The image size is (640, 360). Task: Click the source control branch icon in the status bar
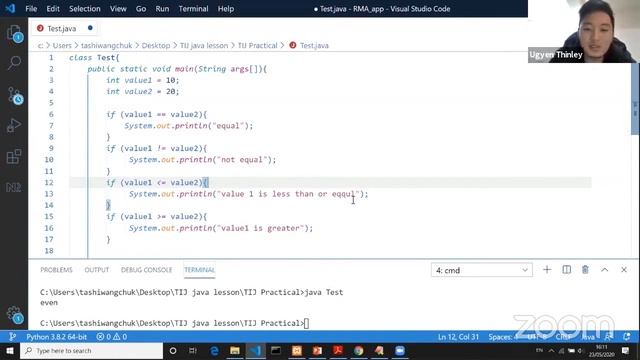13,337
